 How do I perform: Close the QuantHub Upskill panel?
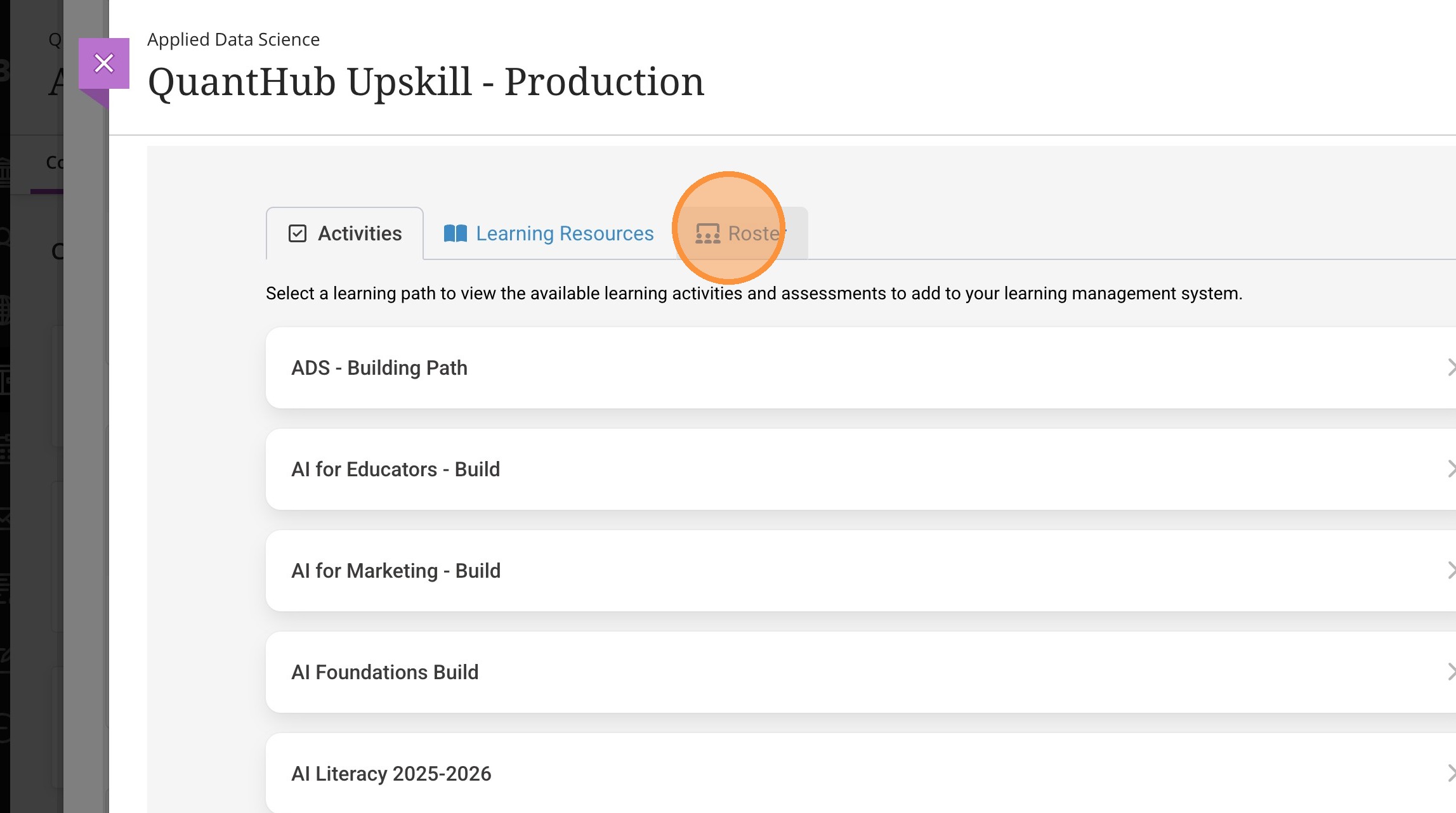point(103,63)
